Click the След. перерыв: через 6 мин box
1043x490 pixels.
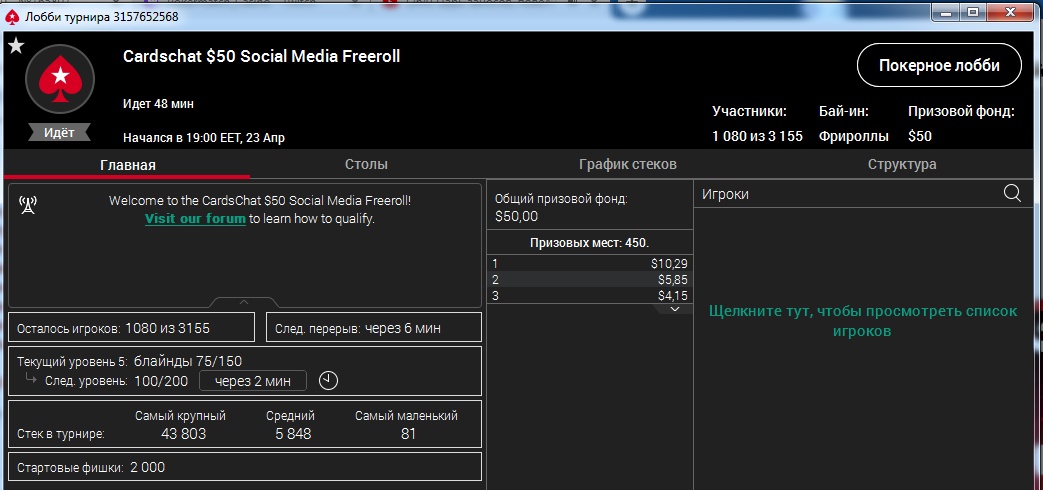373,328
